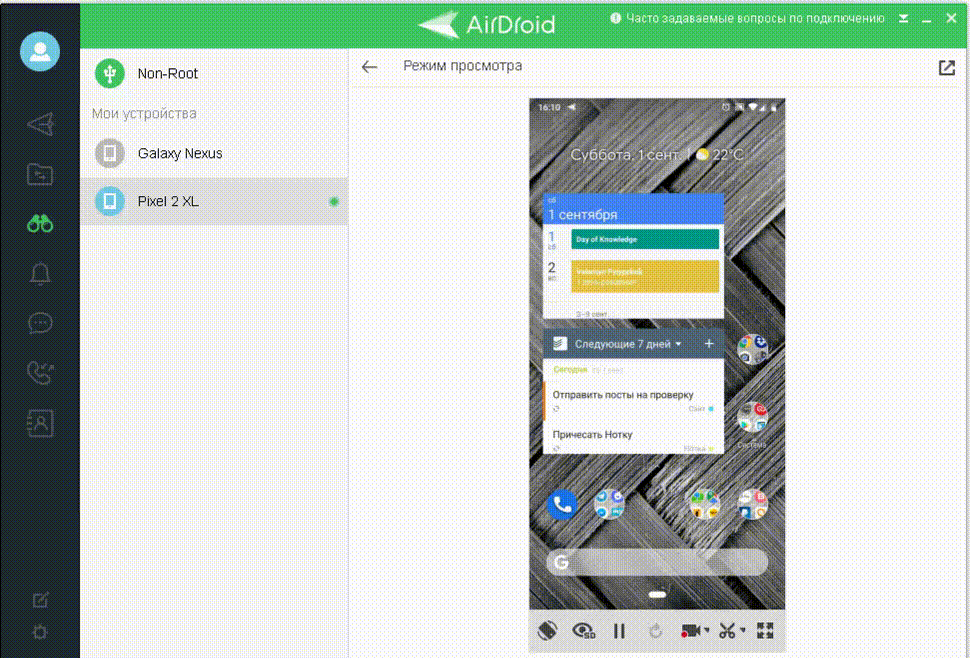
Task: Go back with the left arrow
Action: click(369, 67)
